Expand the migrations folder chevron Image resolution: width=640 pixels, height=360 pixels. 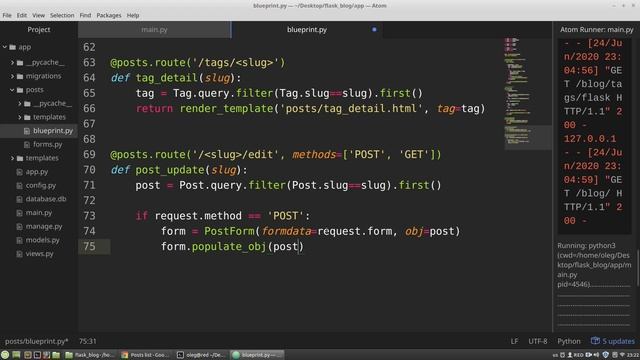12,76
